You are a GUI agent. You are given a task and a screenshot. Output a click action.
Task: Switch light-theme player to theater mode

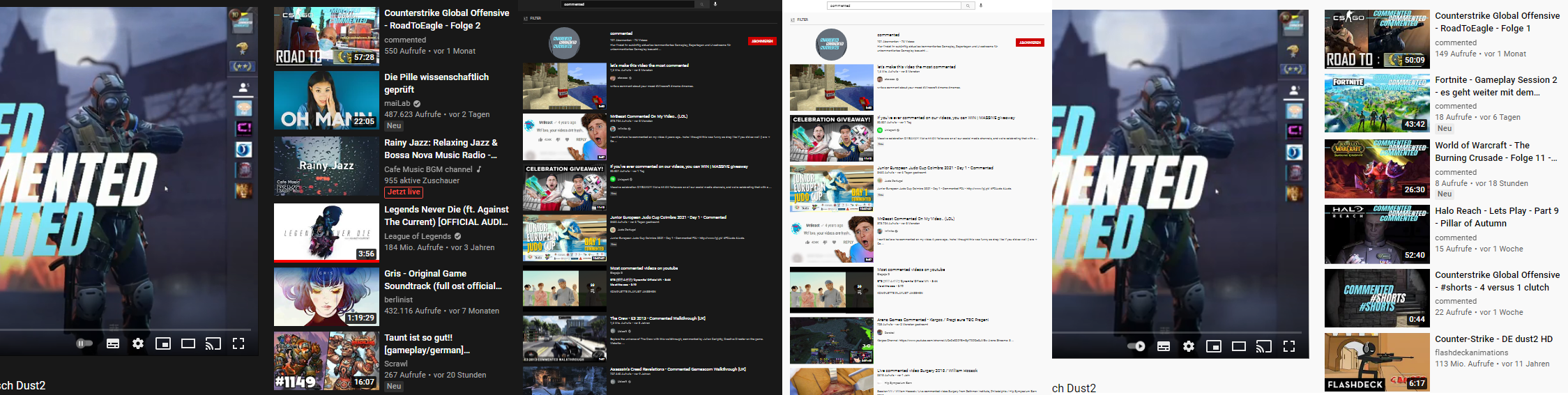pyautogui.click(x=1238, y=346)
